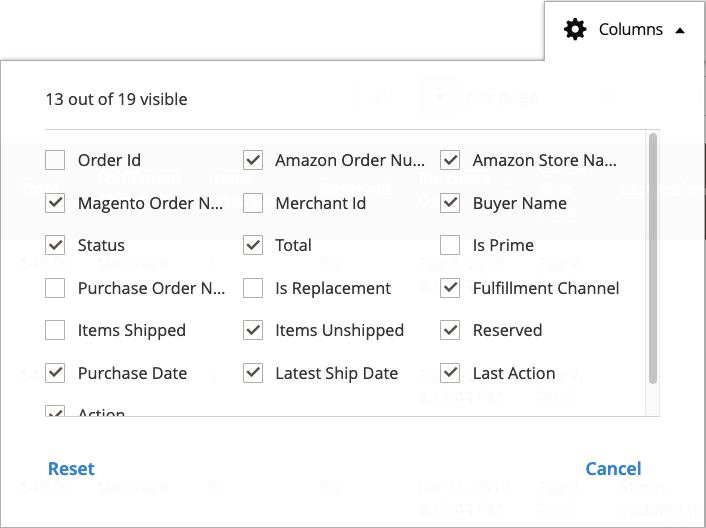Uncheck Items Unshipped column
Viewport: 706px width, 528px height.
pyautogui.click(x=253, y=330)
